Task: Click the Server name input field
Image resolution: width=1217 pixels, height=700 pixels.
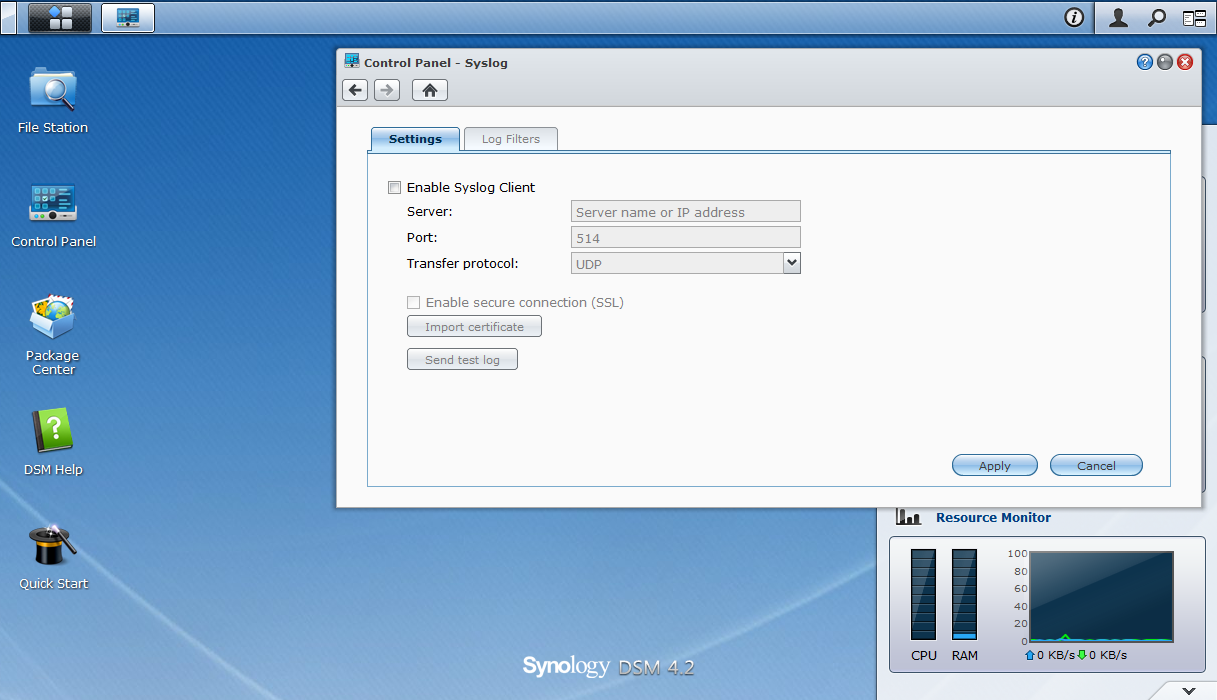Action: tap(686, 211)
